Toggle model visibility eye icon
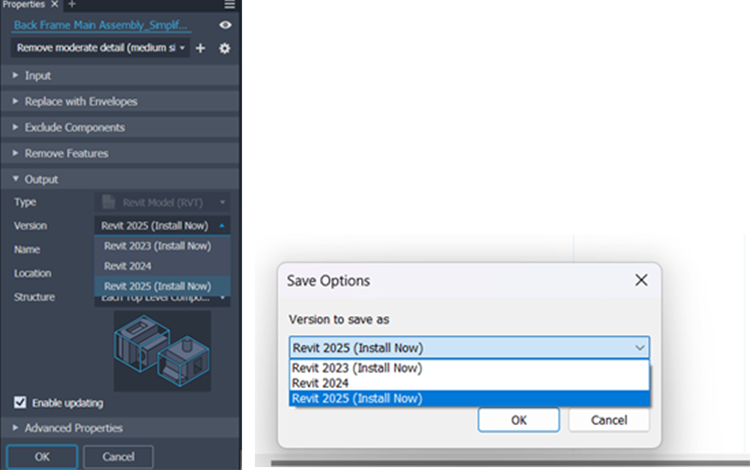Image resolution: width=750 pixels, height=470 pixels. point(225,25)
